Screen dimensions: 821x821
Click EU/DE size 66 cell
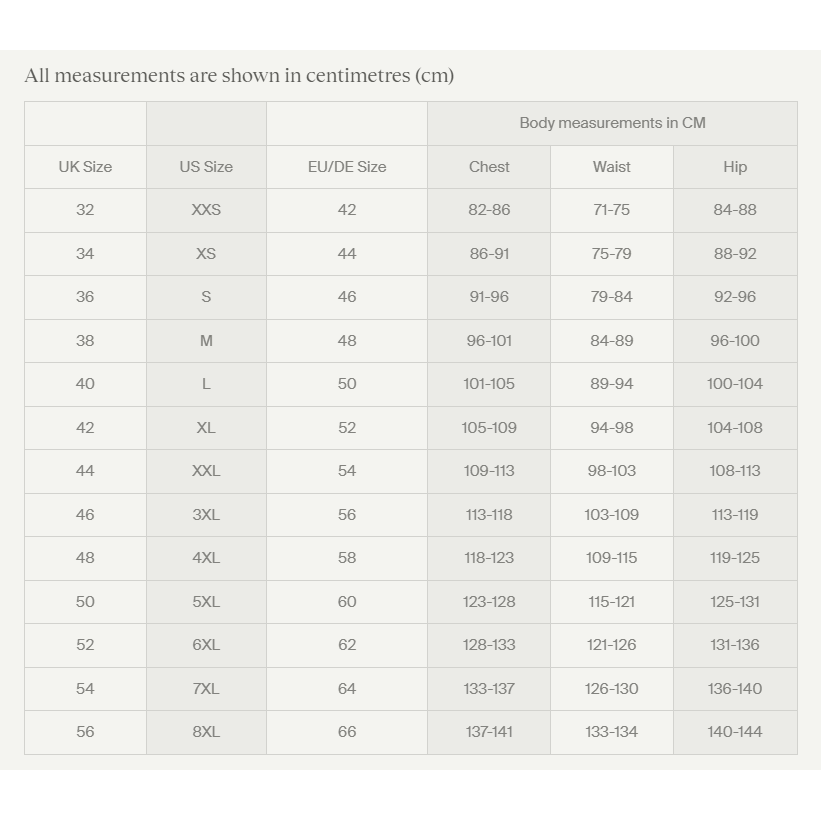[x=347, y=732]
